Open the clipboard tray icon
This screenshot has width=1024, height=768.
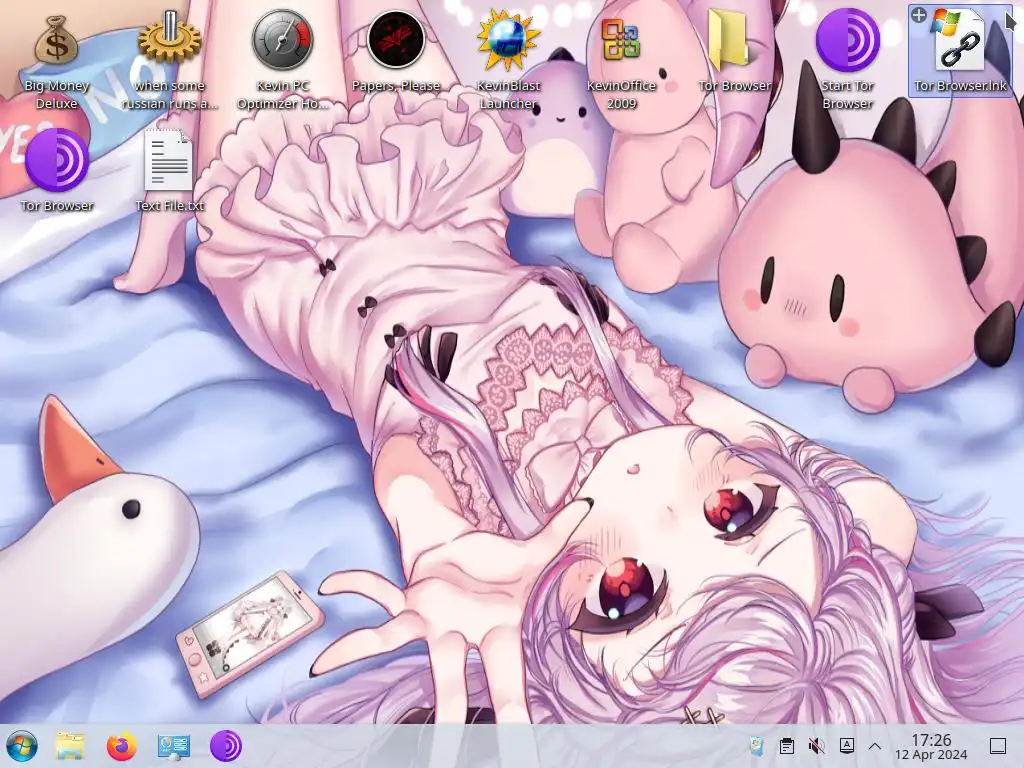pyautogui.click(x=787, y=746)
